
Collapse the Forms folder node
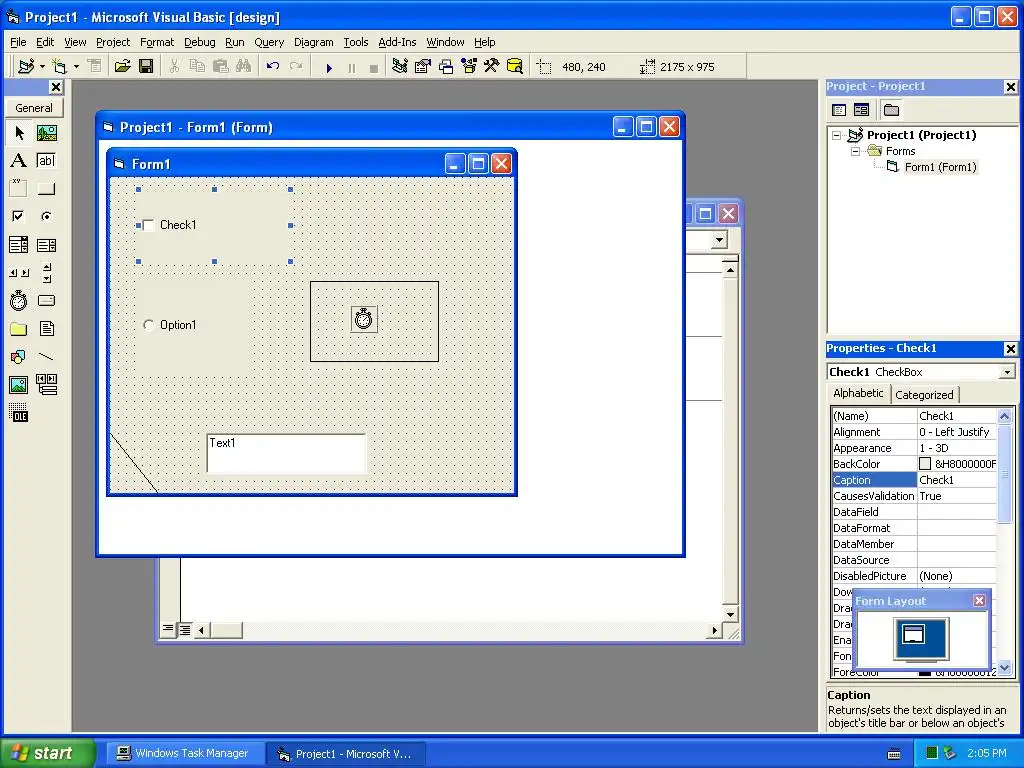(856, 152)
